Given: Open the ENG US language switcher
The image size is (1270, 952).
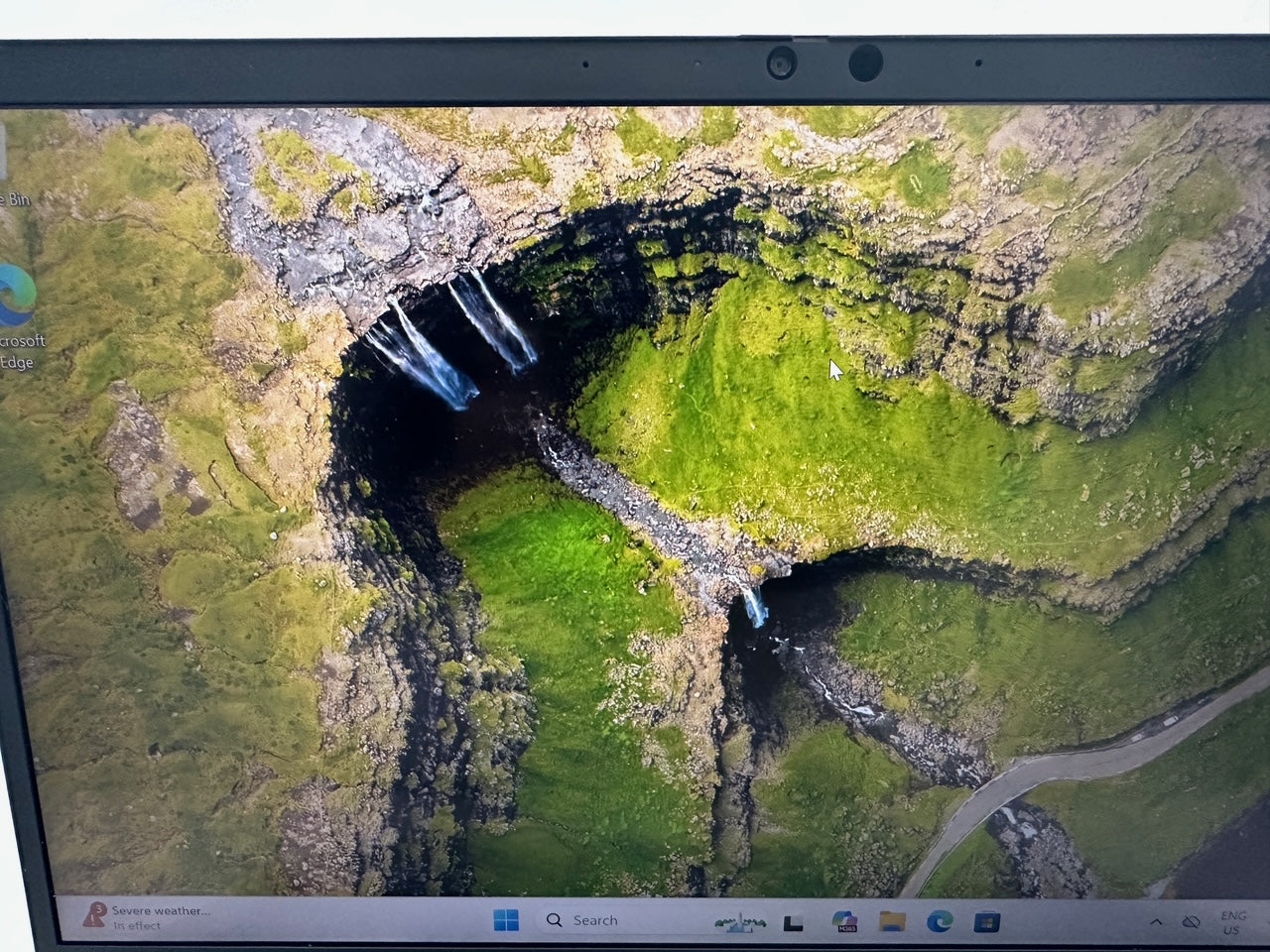Looking at the screenshot, I should (1232, 922).
